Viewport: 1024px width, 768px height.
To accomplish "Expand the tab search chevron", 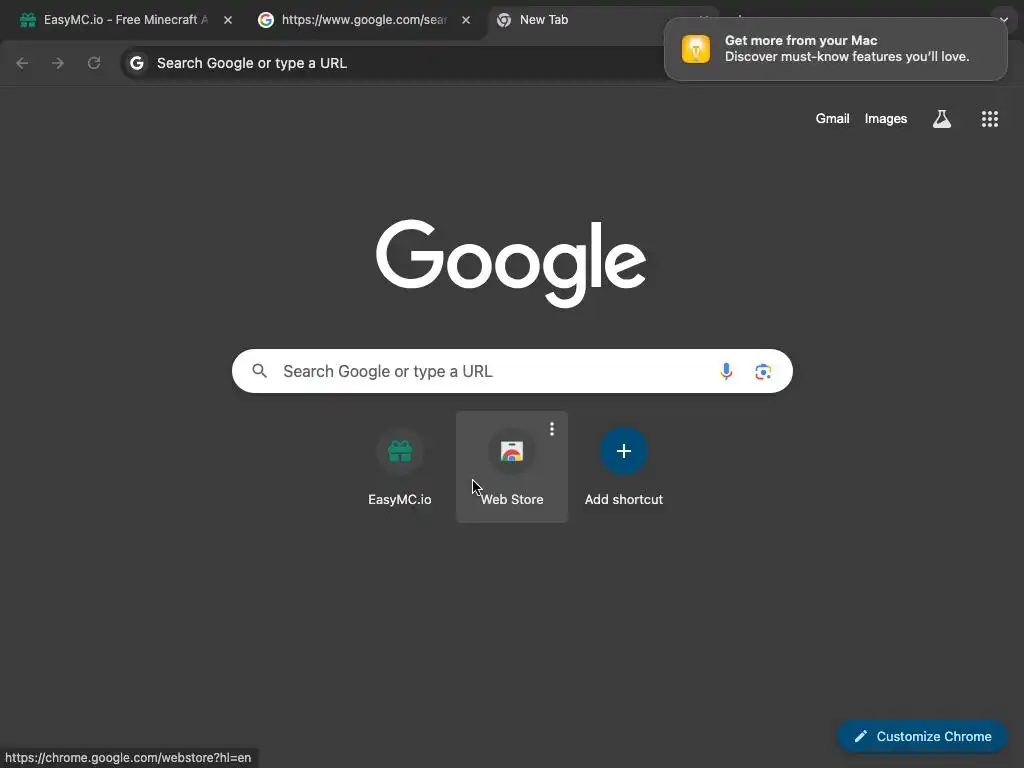I will [1004, 20].
